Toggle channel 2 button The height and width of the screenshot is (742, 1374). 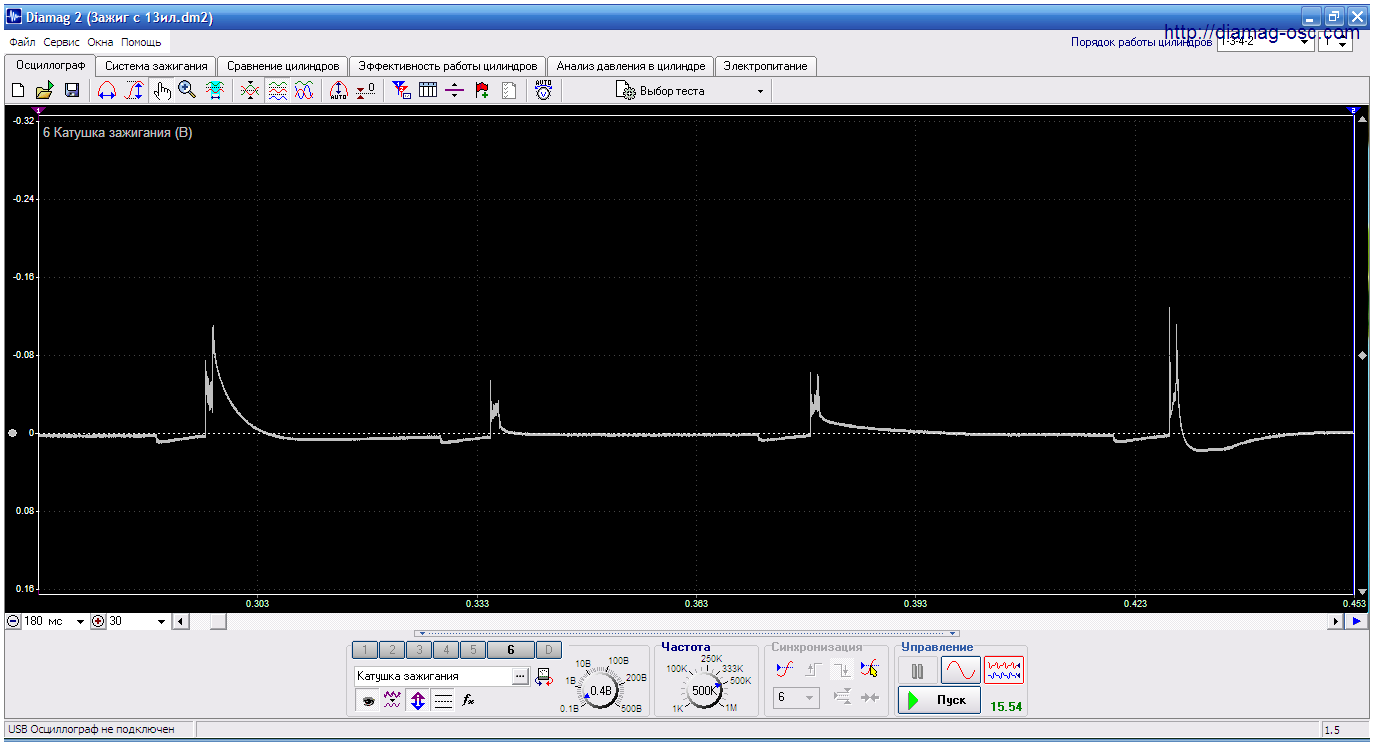pos(392,650)
